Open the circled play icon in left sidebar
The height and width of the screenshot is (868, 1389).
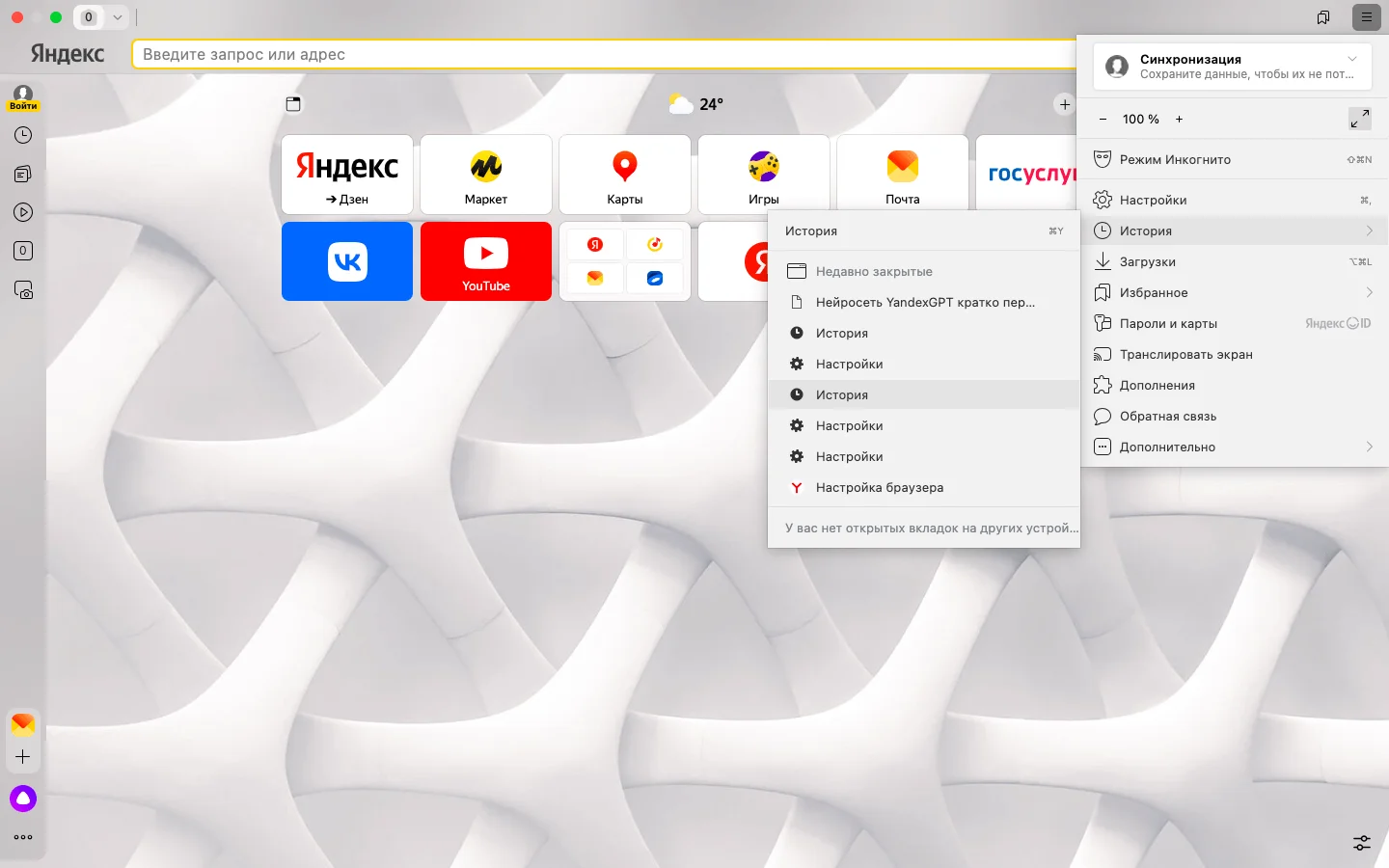23,213
